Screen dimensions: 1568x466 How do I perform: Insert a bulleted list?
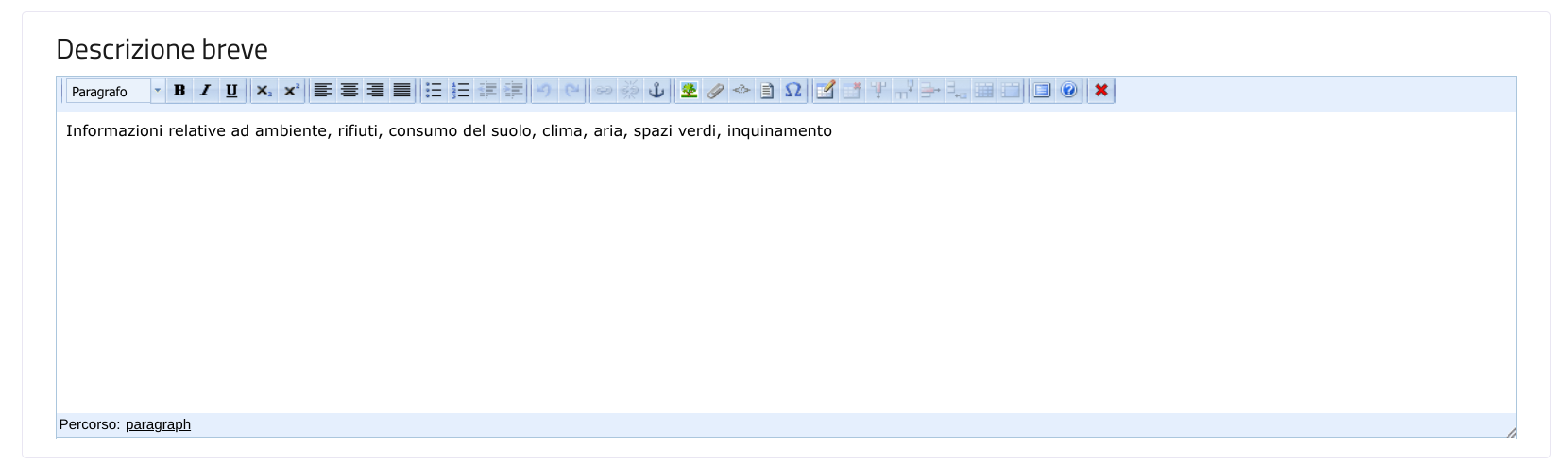click(434, 91)
